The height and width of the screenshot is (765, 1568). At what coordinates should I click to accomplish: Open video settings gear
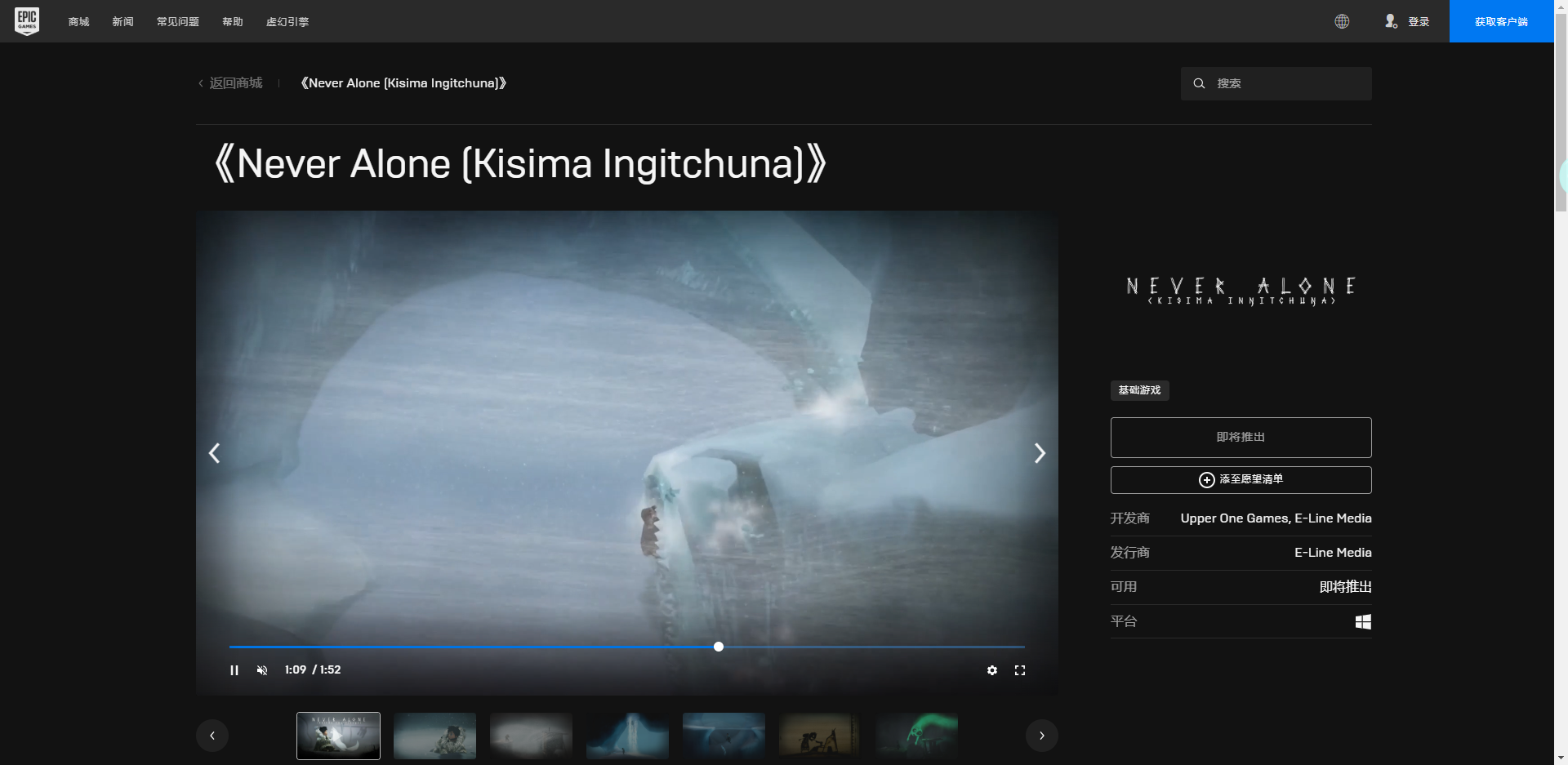point(992,670)
